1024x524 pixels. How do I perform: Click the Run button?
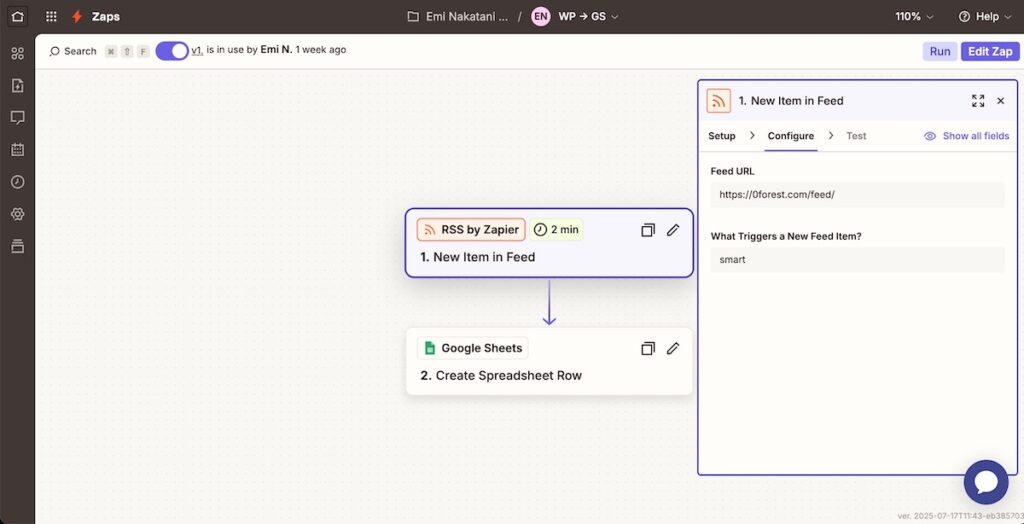click(x=940, y=51)
